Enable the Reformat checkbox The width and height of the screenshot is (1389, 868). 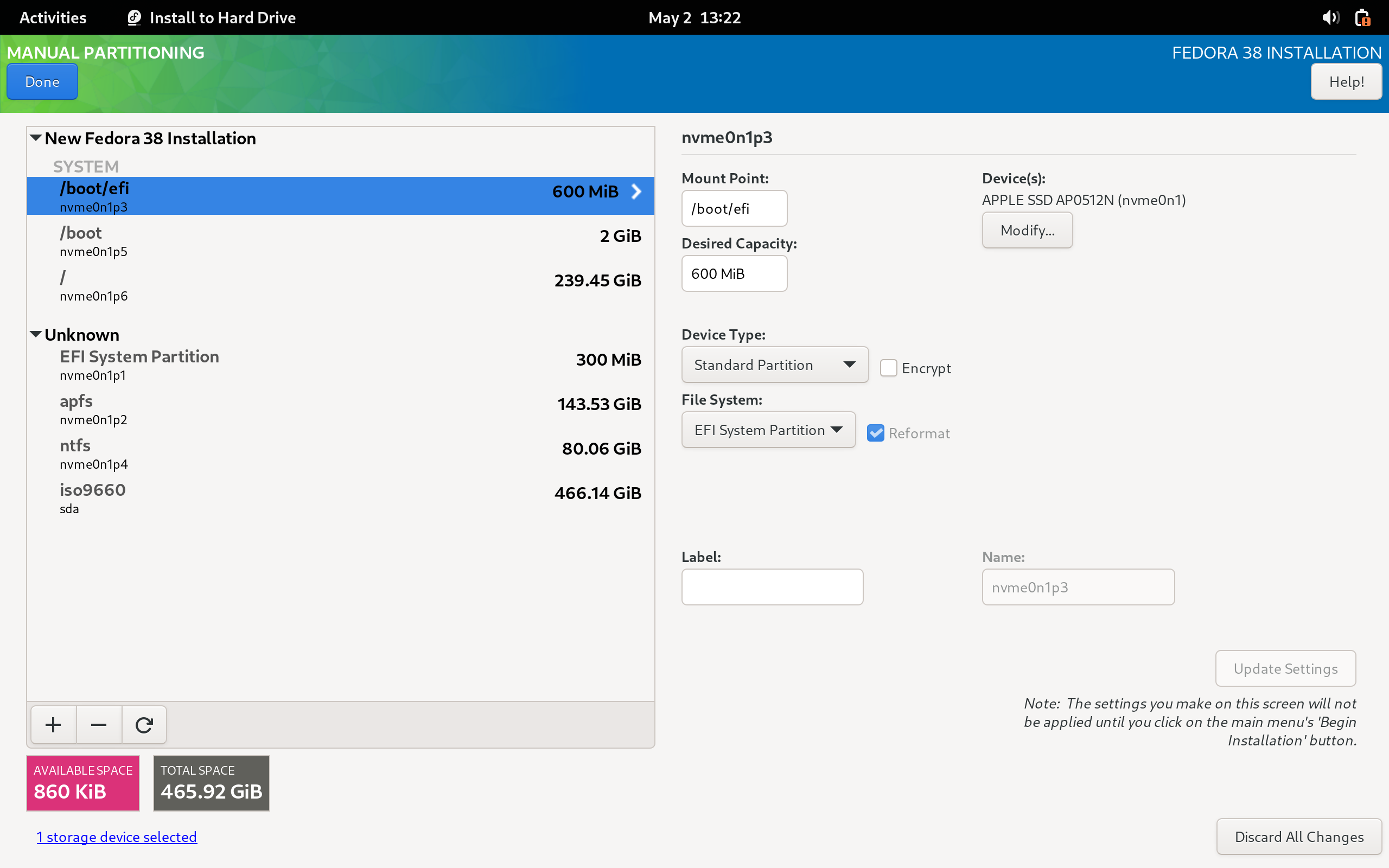[x=875, y=432]
